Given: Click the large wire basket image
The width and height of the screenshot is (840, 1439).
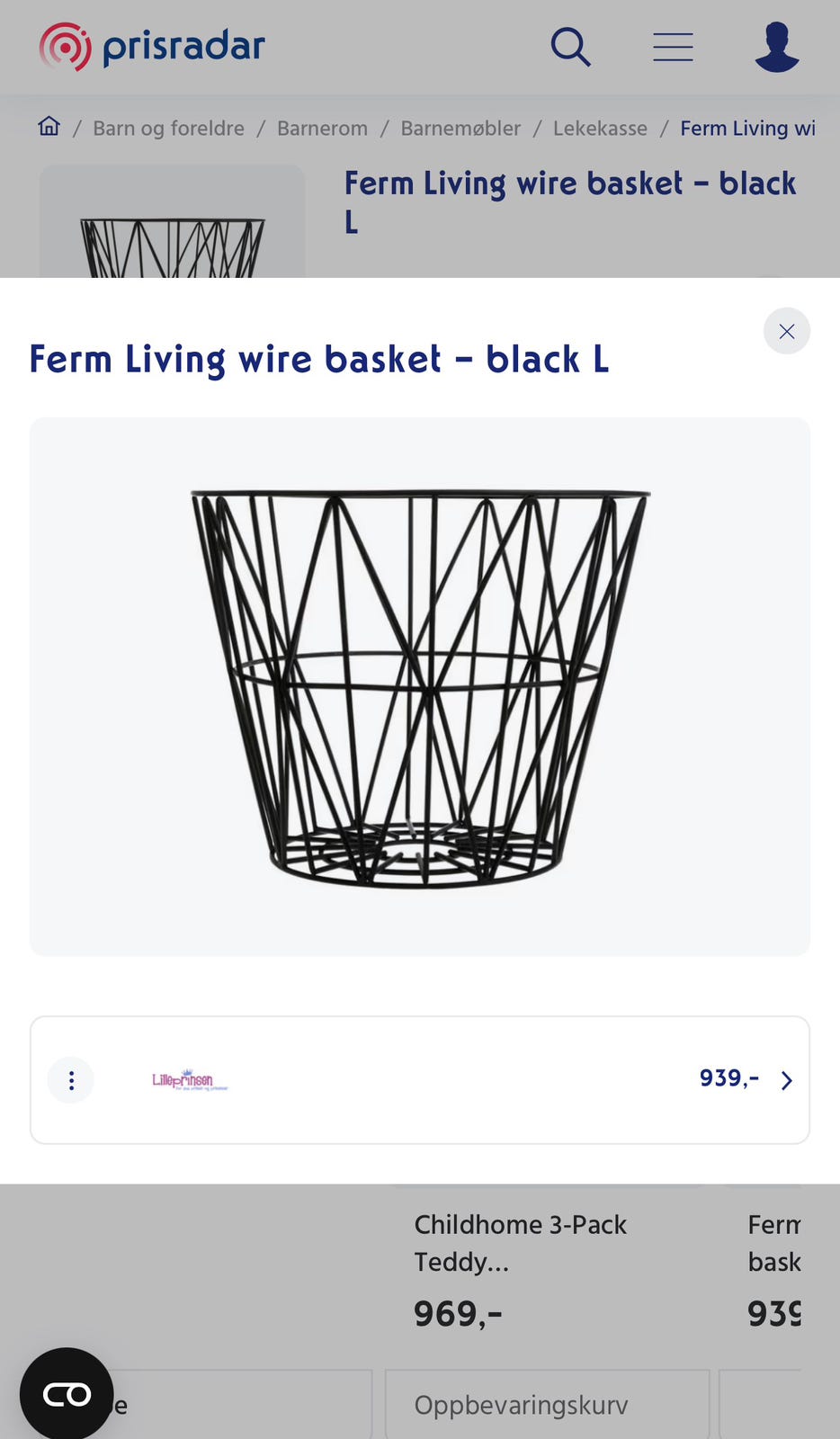Looking at the screenshot, I should [420, 686].
